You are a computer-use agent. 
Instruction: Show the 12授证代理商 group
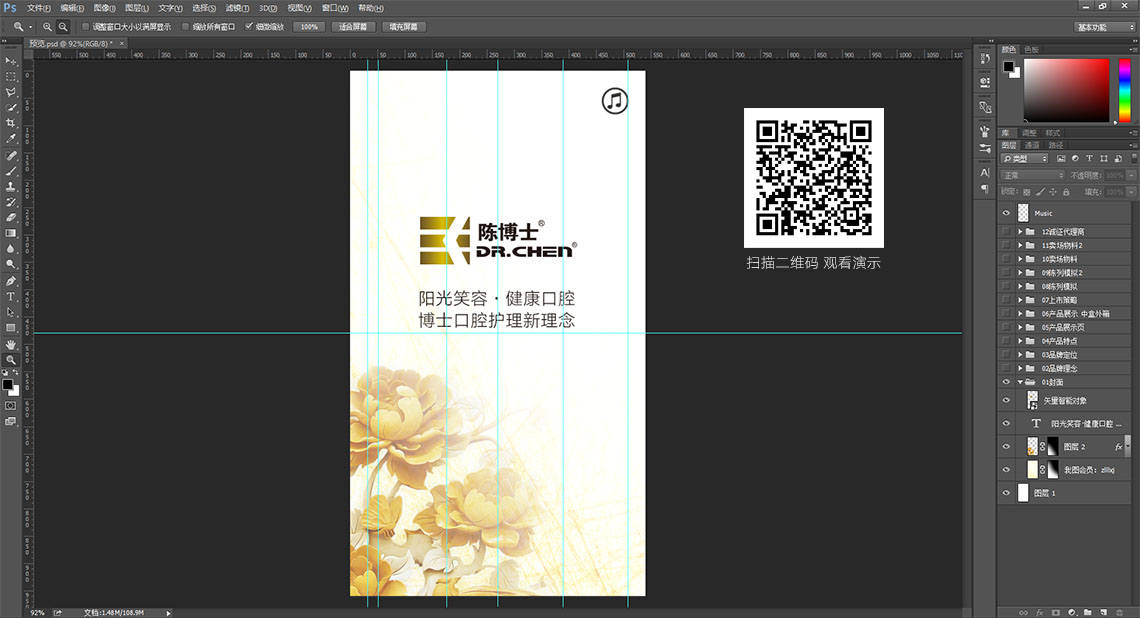click(1006, 231)
